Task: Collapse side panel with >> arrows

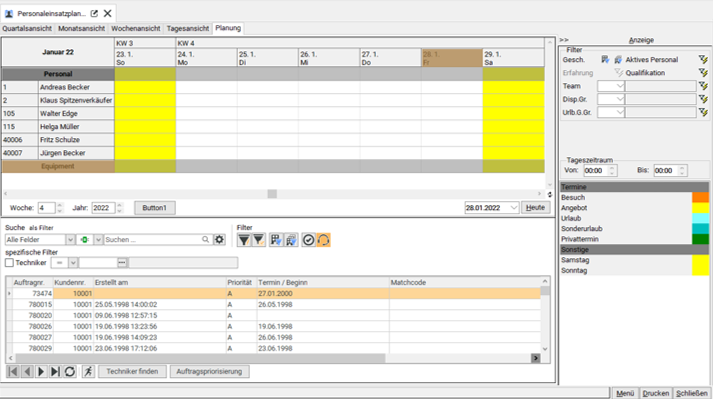Action: tap(564, 40)
